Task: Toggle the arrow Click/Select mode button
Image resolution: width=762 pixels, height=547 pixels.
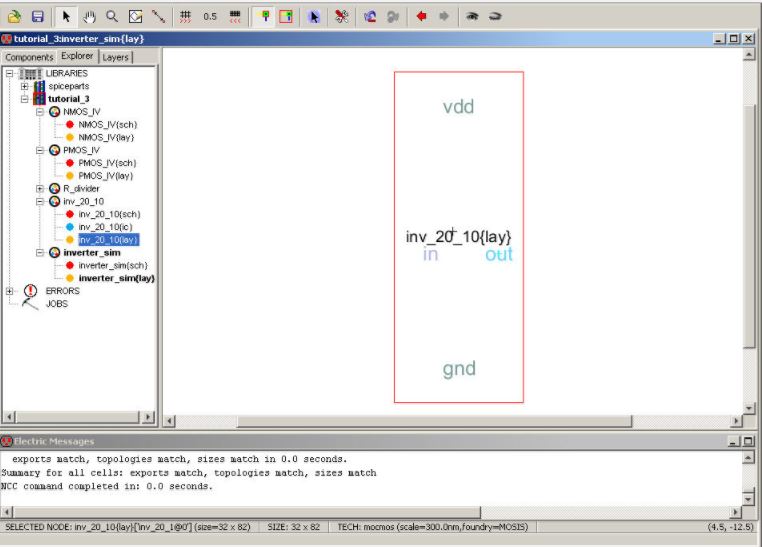Action: pos(66,16)
